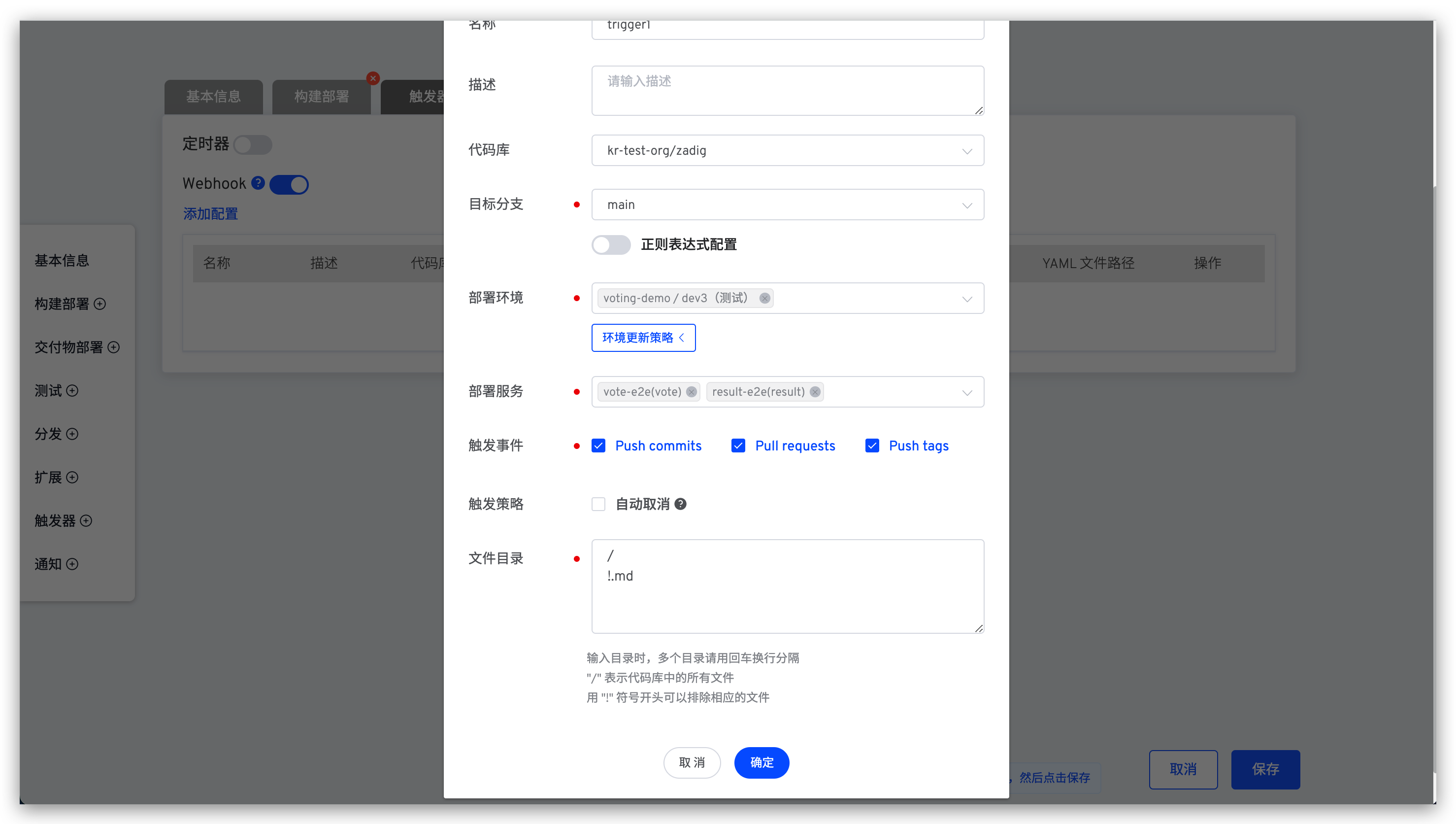Remove the result-e2e(result) service tag
The height and width of the screenshot is (824, 1456).
[815, 392]
